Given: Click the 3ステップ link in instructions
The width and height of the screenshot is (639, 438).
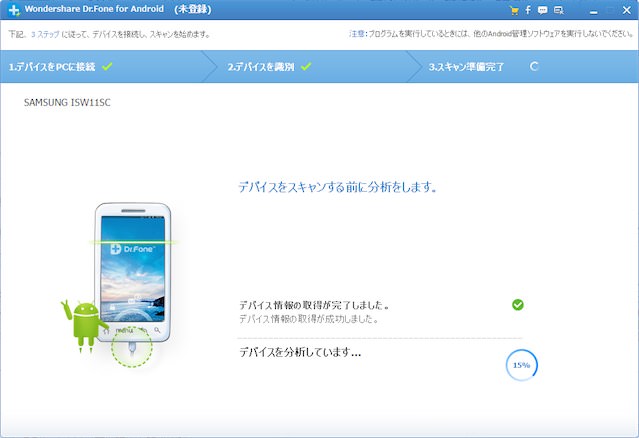Looking at the screenshot, I should [x=45, y=34].
